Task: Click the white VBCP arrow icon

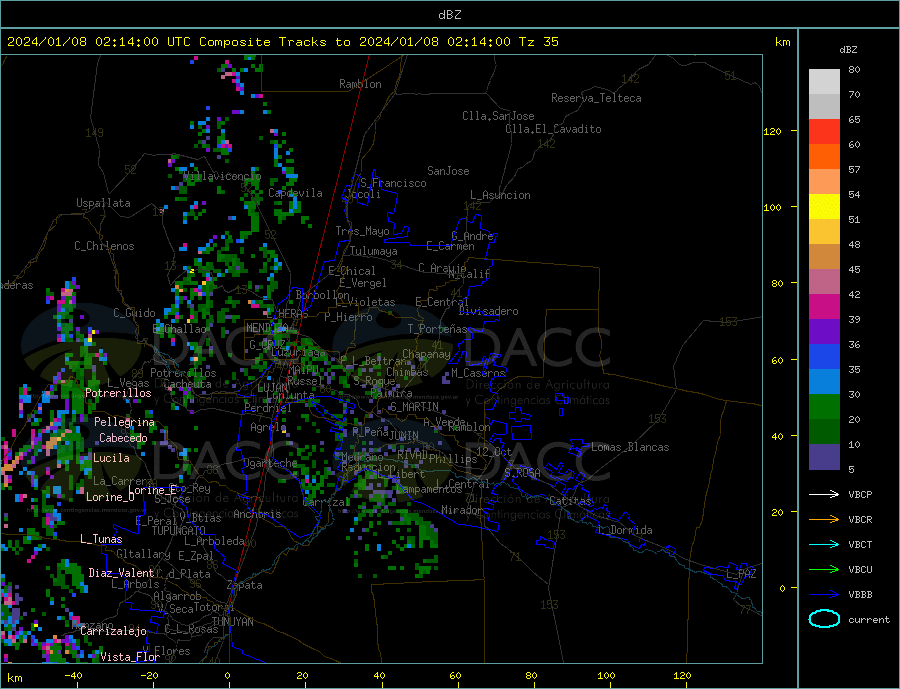Action: [x=824, y=494]
